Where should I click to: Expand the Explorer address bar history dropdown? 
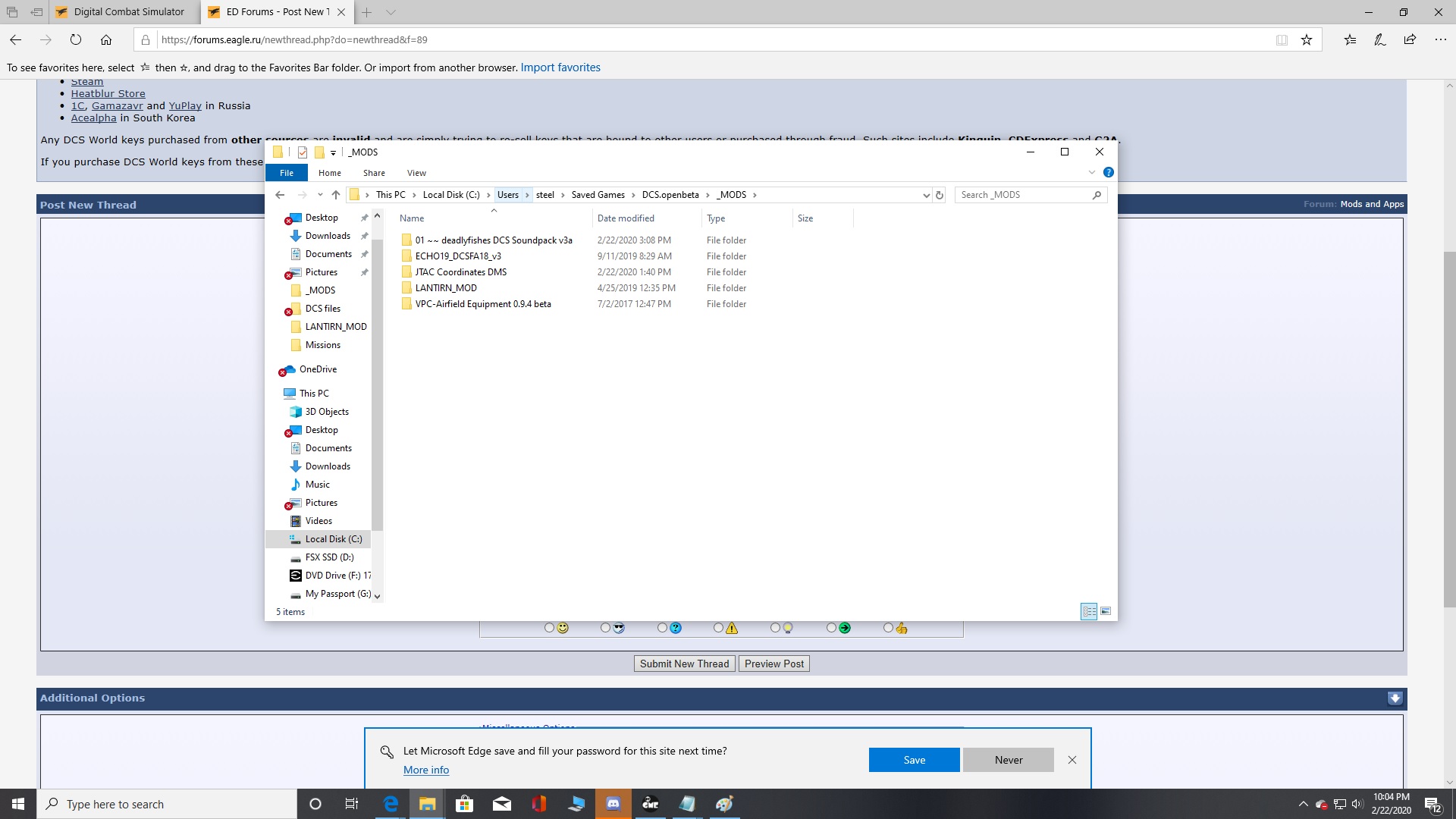[926, 195]
